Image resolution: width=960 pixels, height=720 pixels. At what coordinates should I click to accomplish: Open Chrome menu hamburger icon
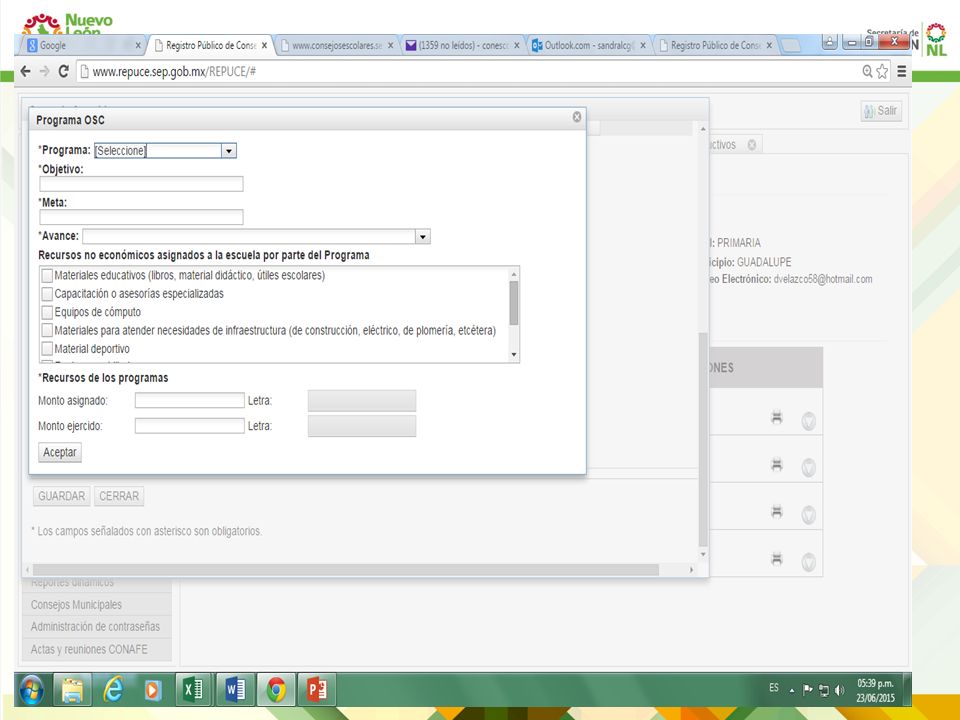(x=902, y=72)
